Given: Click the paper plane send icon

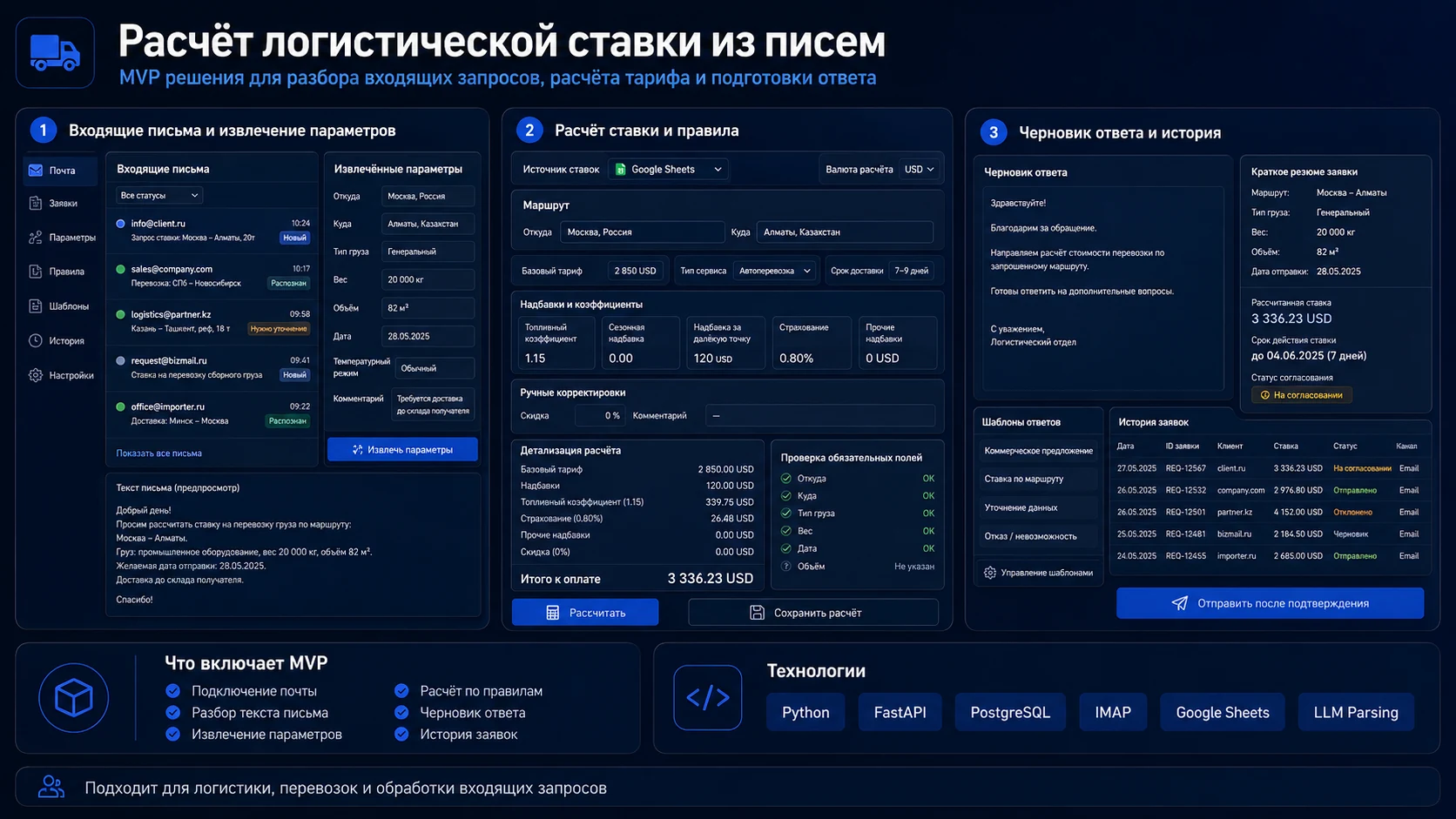Looking at the screenshot, I should (x=1180, y=603).
